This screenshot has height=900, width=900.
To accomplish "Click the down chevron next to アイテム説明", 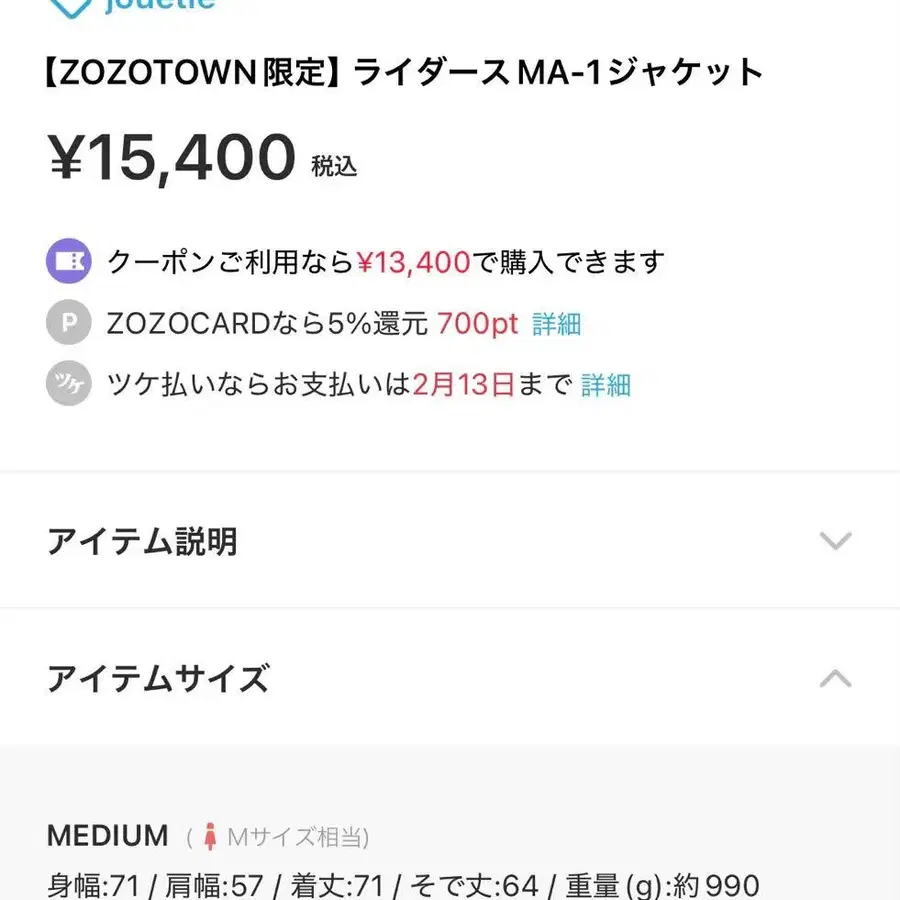I will pyautogui.click(x=835, y=541).
